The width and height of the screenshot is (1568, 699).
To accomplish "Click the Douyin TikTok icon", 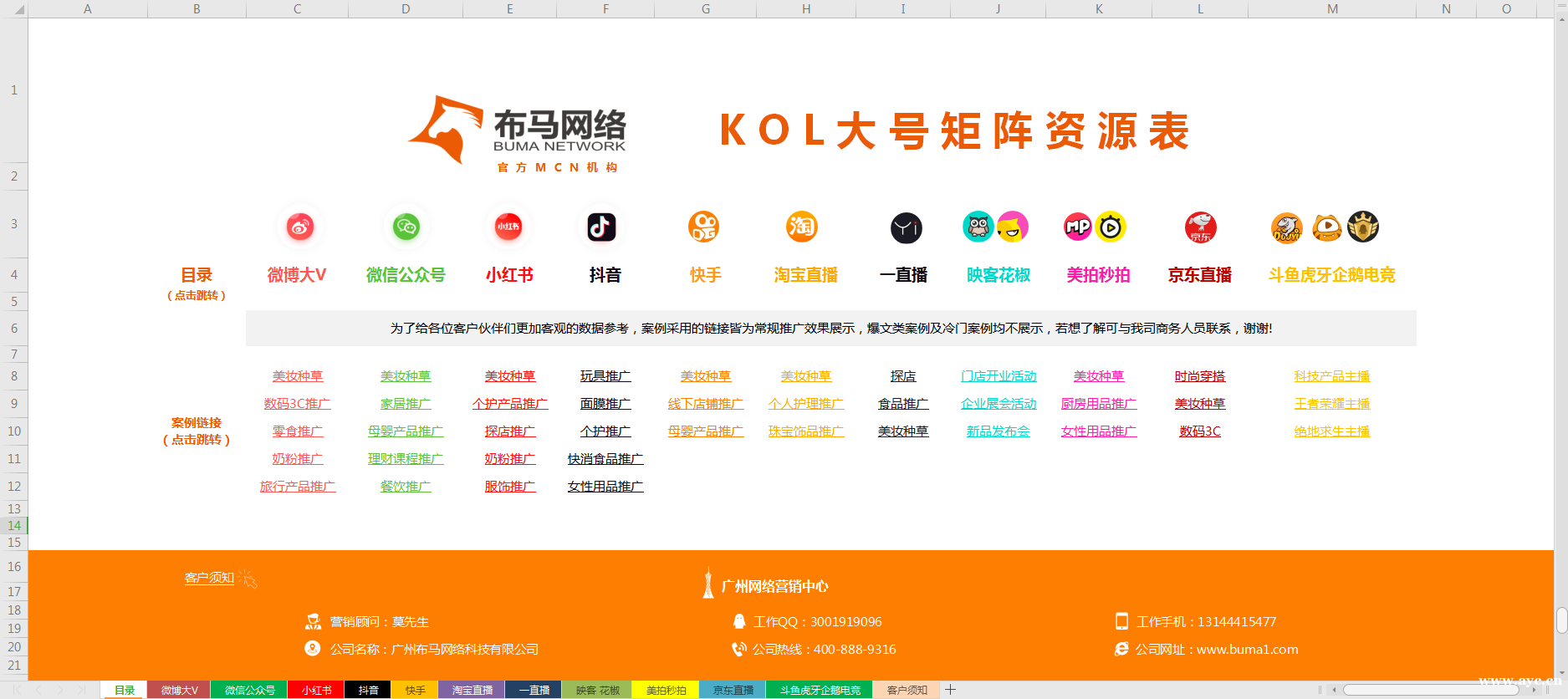I will (x=602, y=227).
